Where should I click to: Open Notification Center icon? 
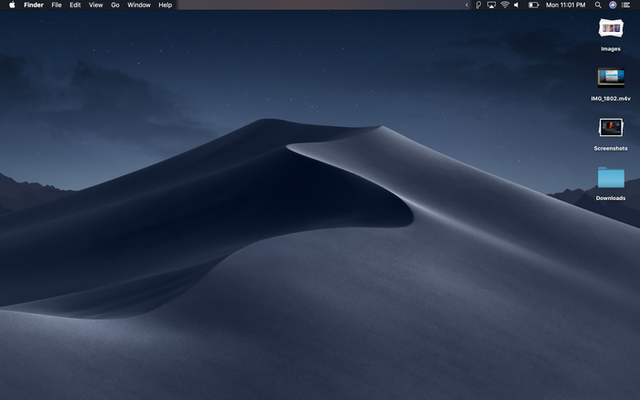pos(626,5)
